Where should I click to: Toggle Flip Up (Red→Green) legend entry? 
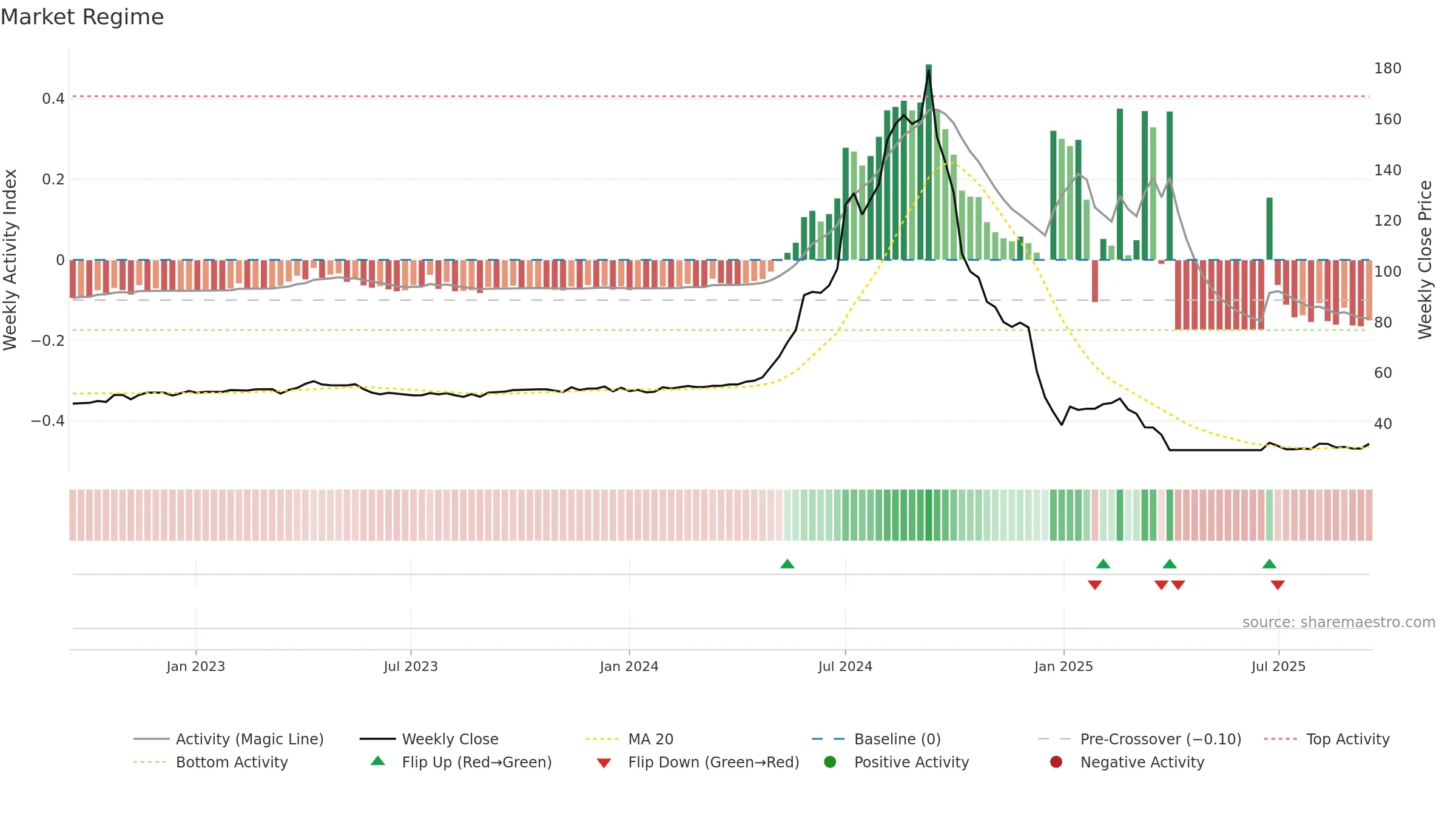[x=461, y=762]
